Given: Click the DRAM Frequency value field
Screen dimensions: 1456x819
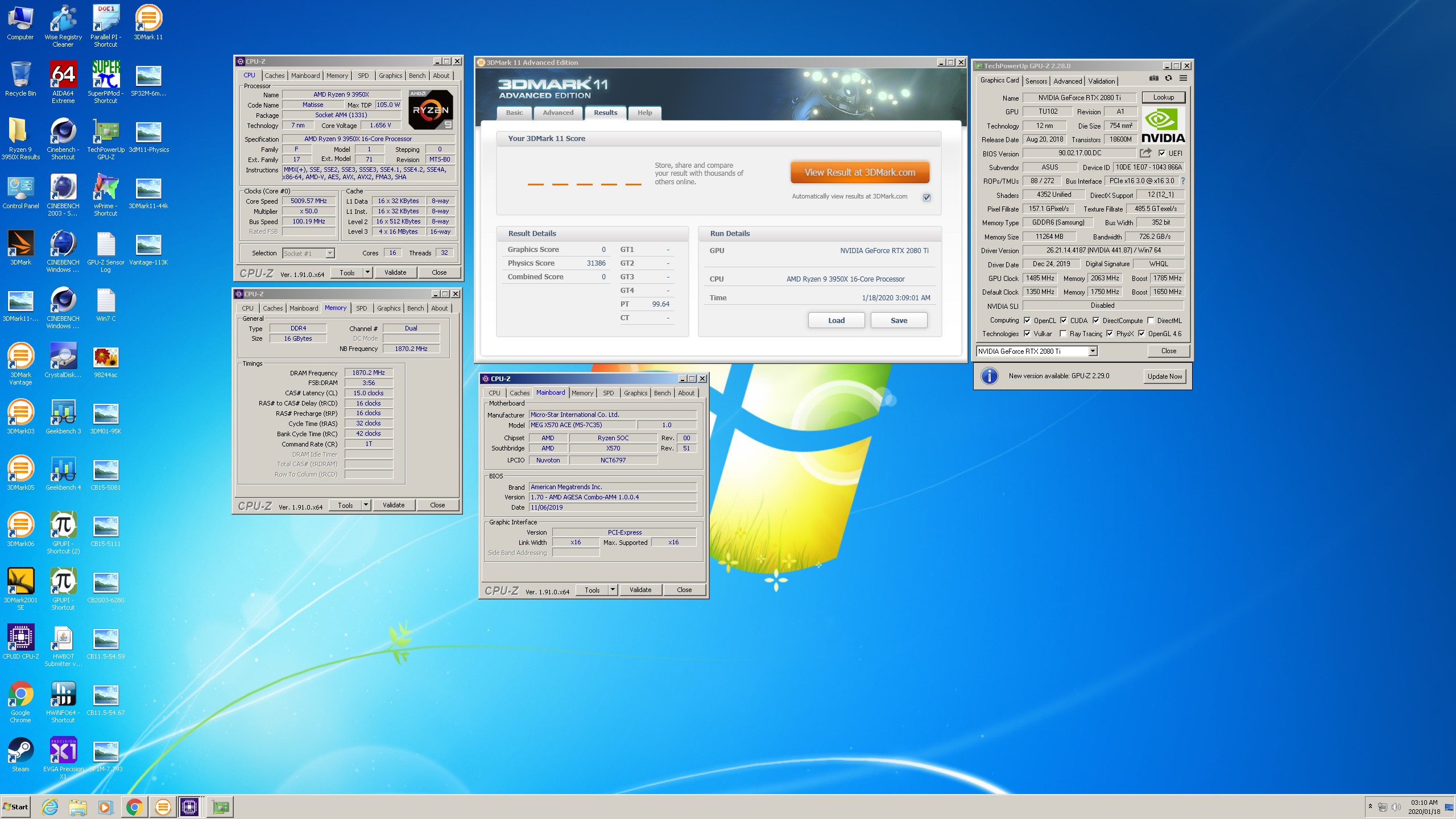Looking at the screenshot, I should coord(369,373).
